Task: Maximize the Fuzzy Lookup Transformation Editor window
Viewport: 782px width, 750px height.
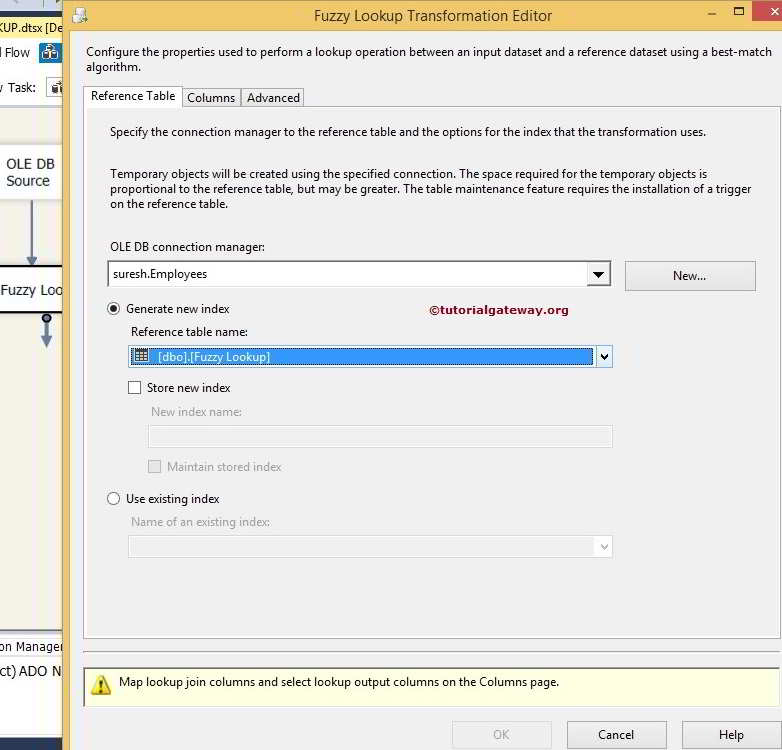Action: pos(739,11)
